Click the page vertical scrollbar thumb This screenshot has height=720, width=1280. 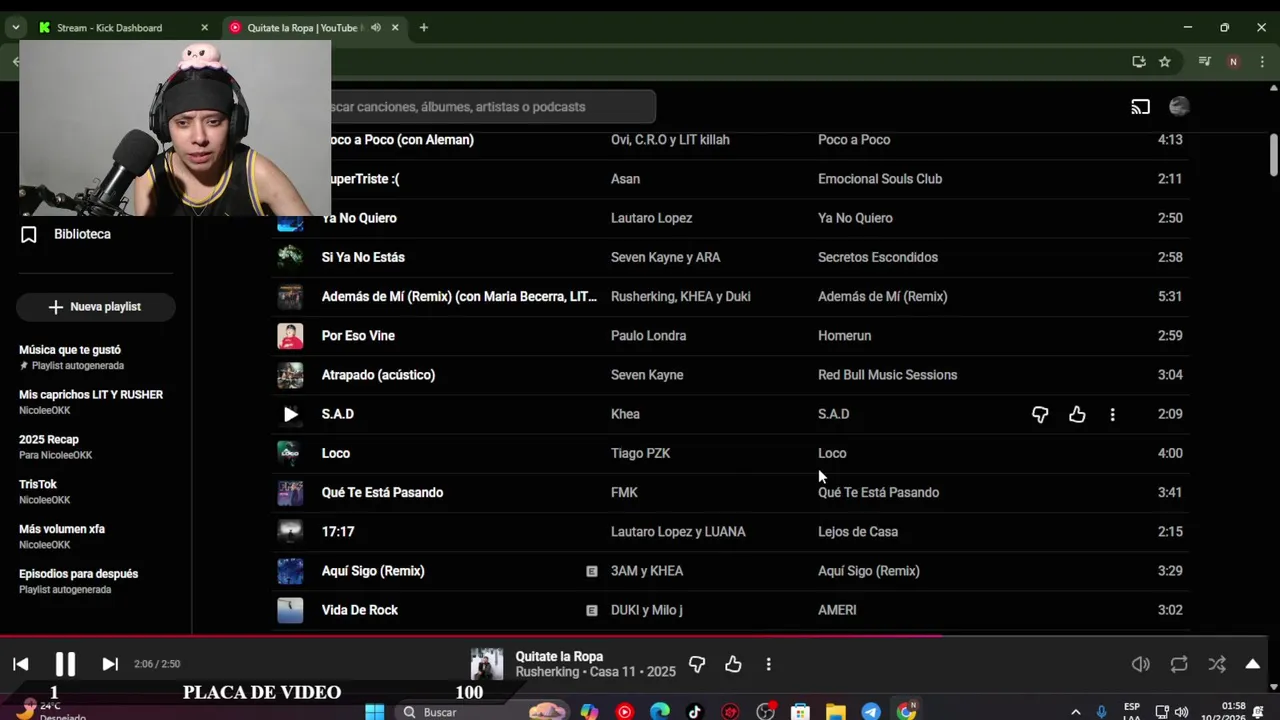tap(1274, 155)
